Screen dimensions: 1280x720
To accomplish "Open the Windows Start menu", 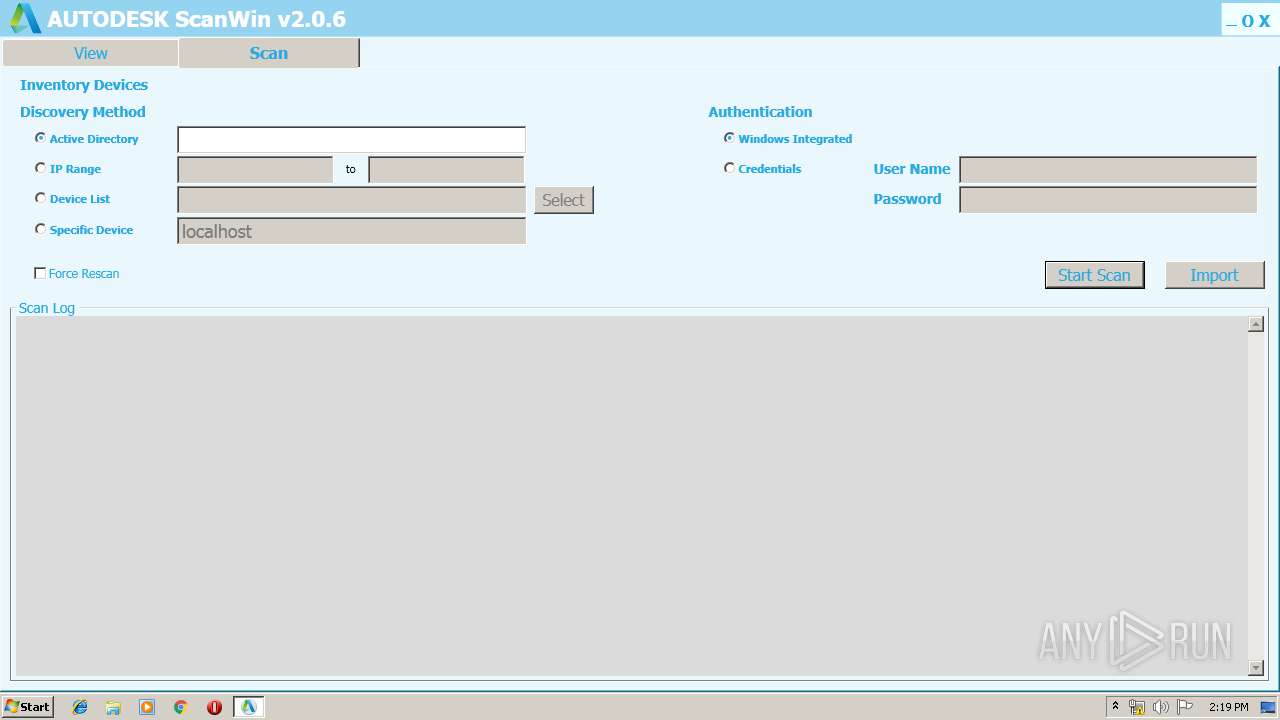I will pos(27,707).
